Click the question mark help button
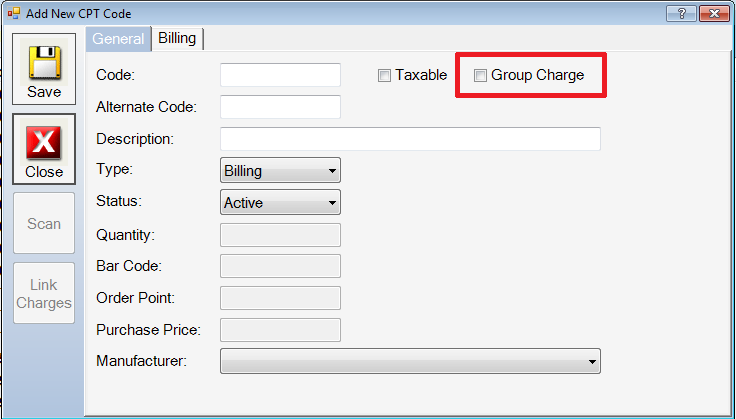 click(682, 14)
